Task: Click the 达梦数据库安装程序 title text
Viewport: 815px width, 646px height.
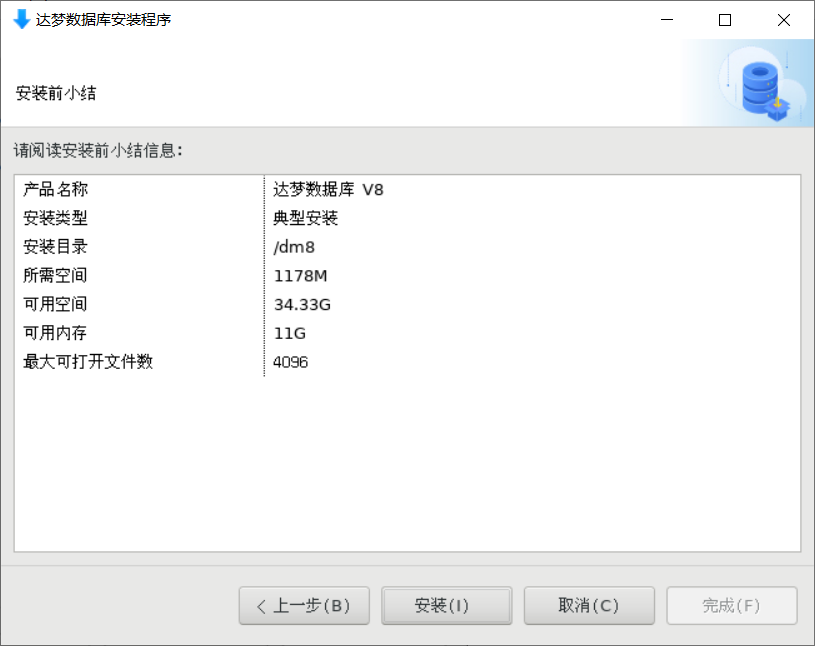Action: click(x=103, y=20)
